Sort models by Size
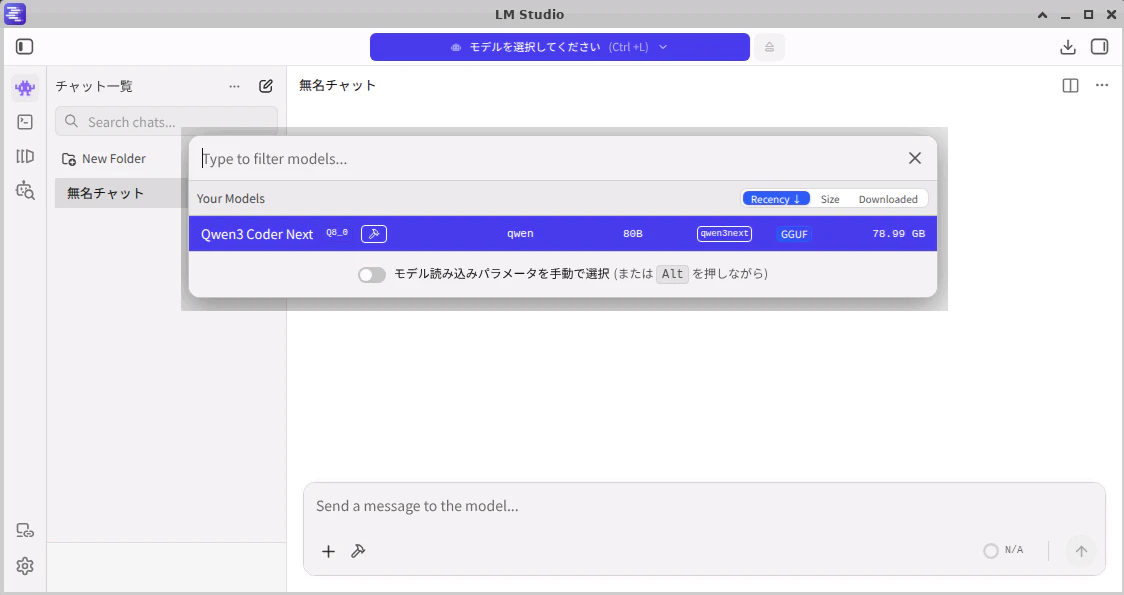The image size is (1124, 595). [830, 199]
